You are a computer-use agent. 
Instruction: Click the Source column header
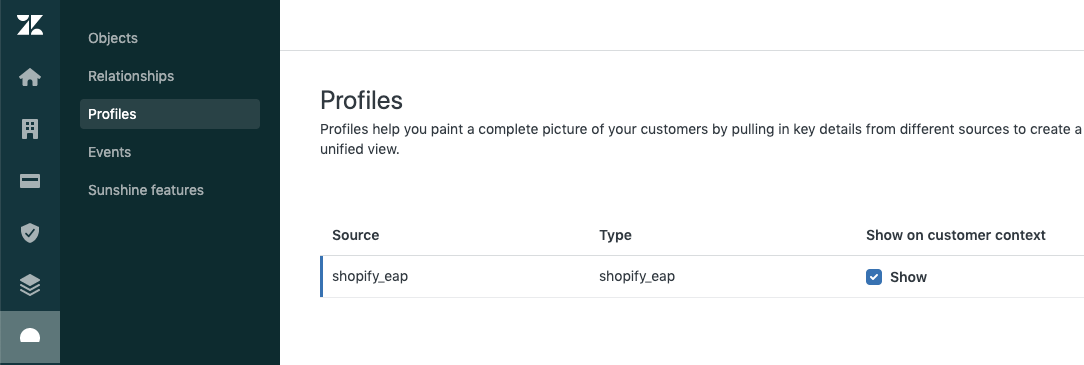pos(355,235)
